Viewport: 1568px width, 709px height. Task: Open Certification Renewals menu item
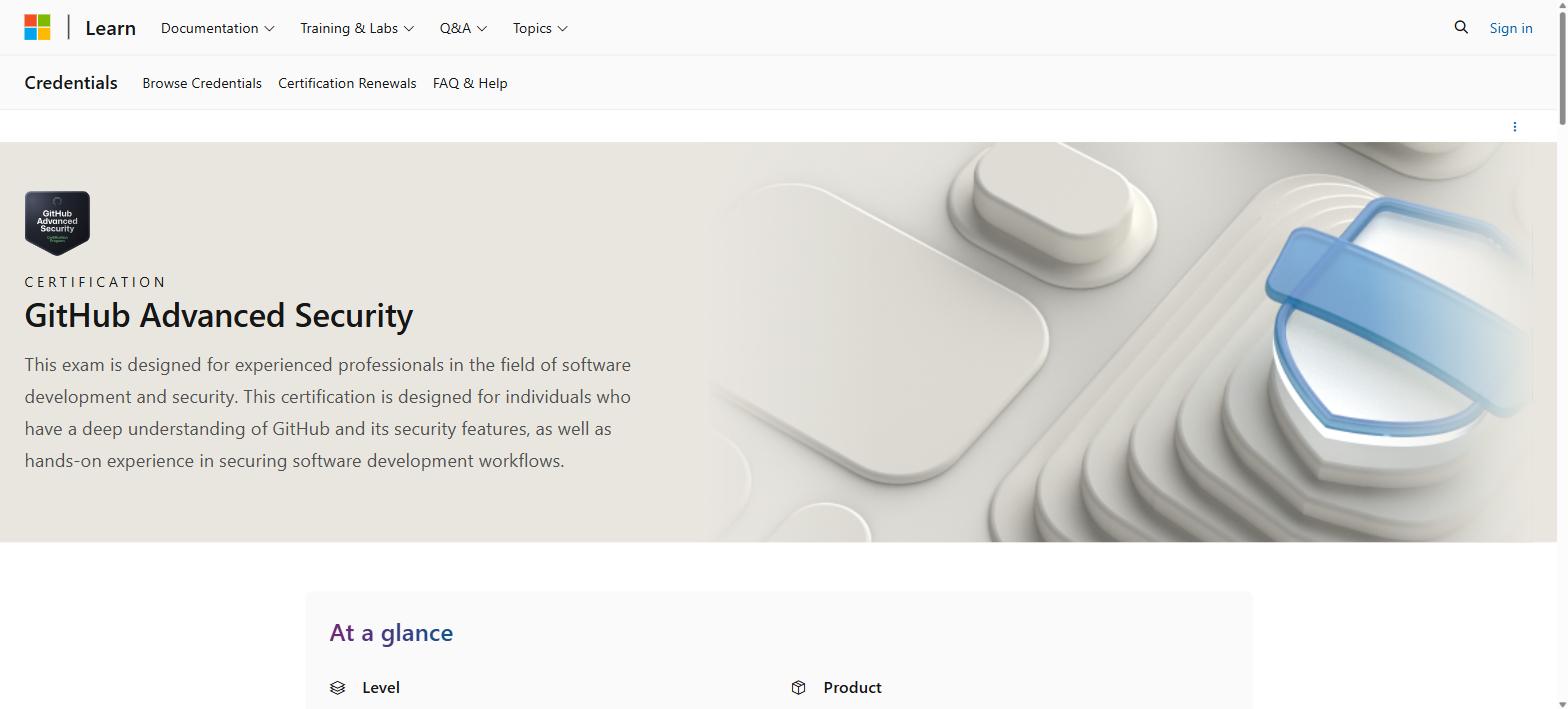pos(347,83)
